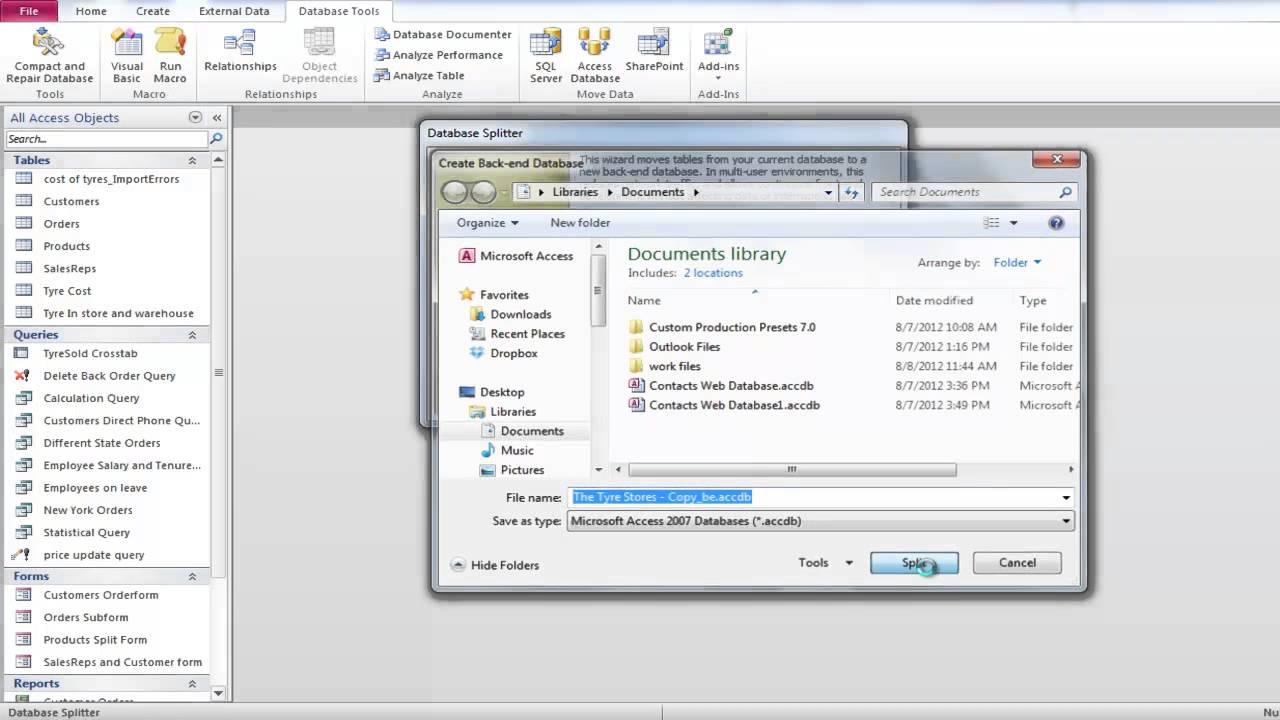The image size is (1280, 720).
Task: Click Object Dependencies icon
Action: tap(319, 56)
